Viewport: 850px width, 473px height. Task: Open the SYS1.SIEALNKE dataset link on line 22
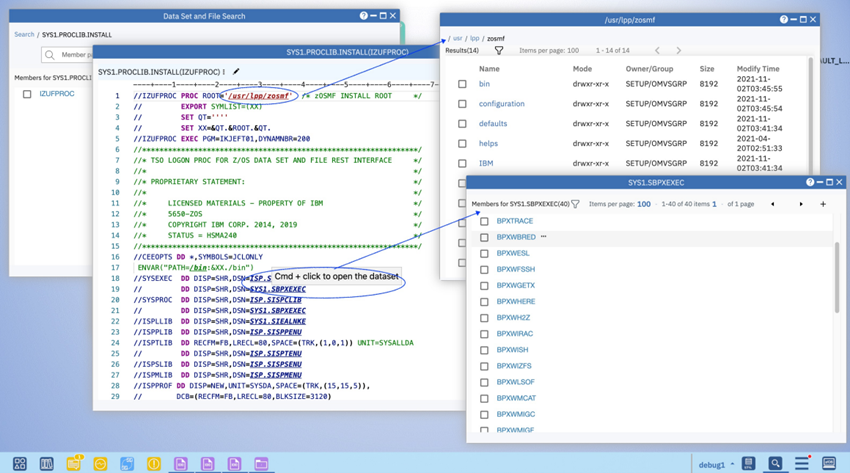click(x=278, y=321)
